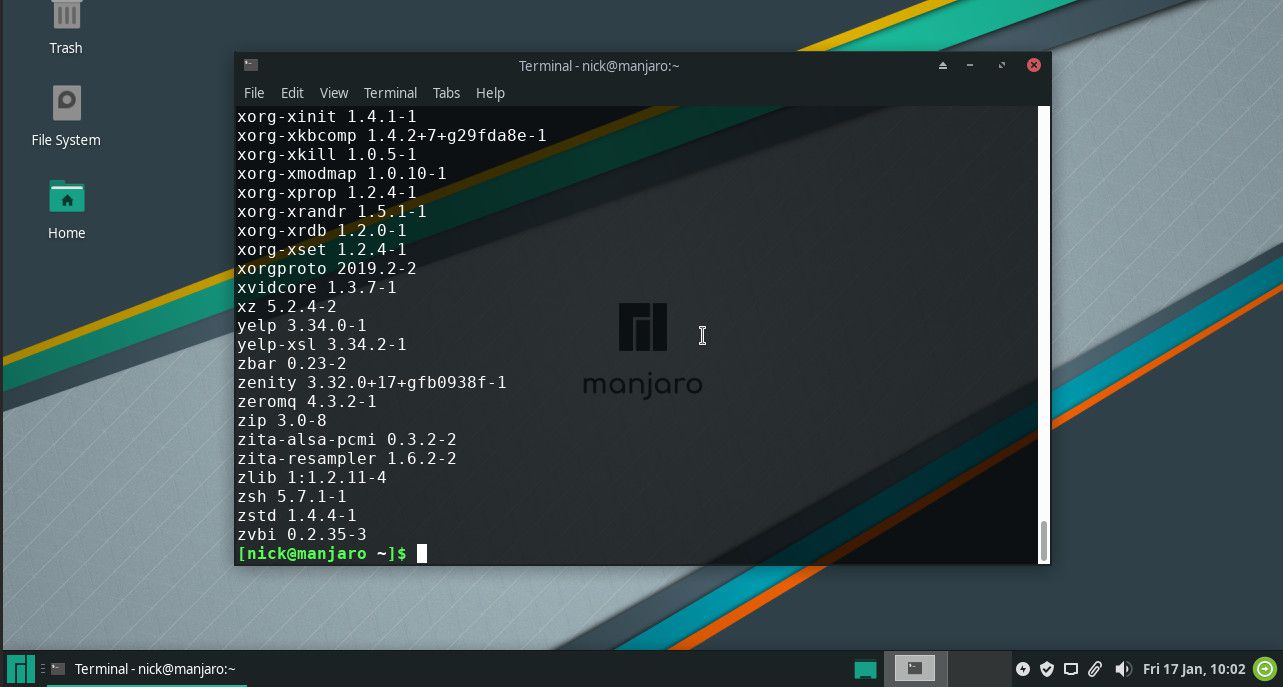This screenshot has height=687, width=1283.
Task: Click the line 'xorg-xrdb 1.2.0-1'
Action: pyautogui.click(x=322, y=231)
